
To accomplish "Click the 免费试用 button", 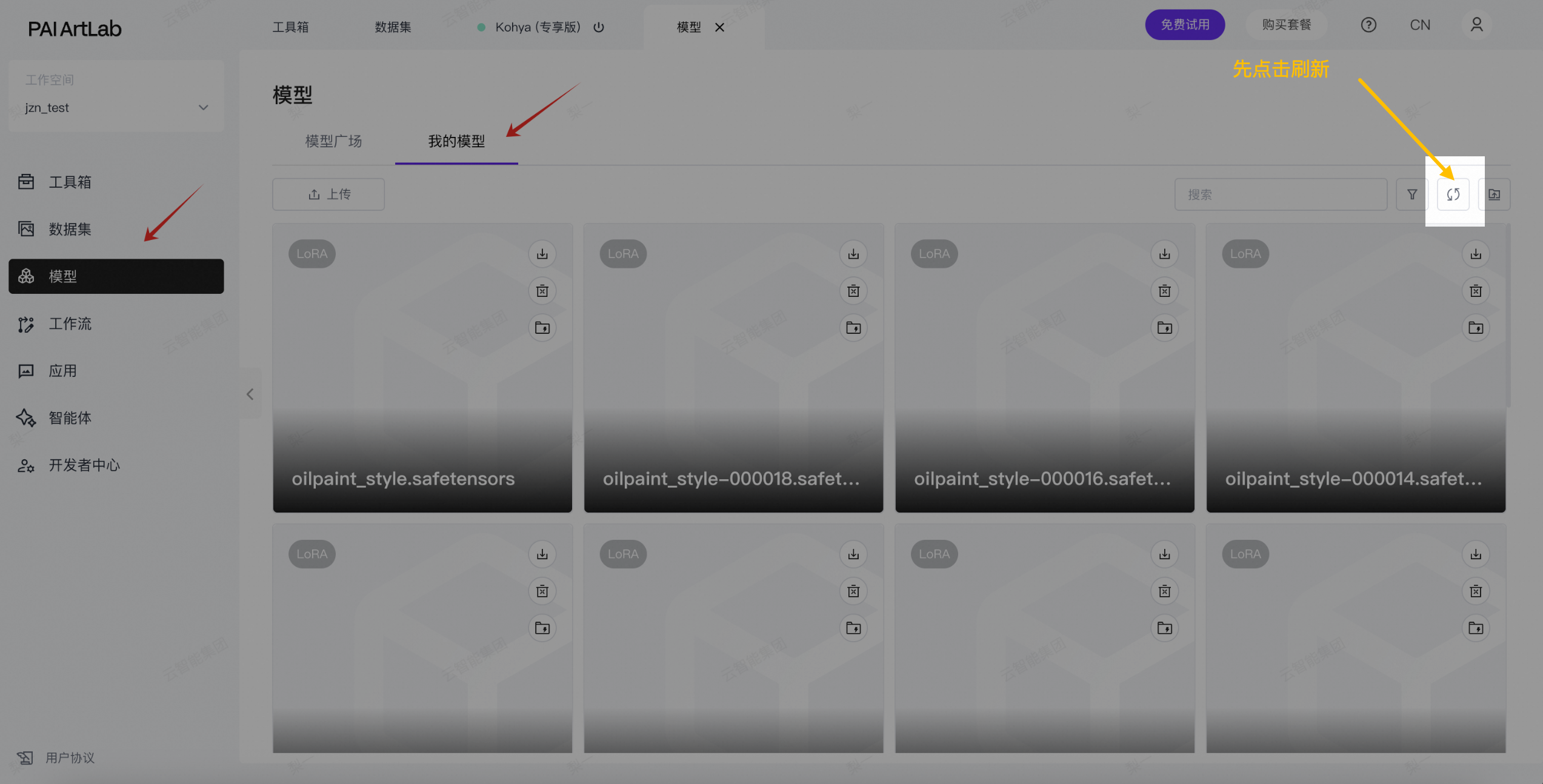I will tap(1184, 25).
